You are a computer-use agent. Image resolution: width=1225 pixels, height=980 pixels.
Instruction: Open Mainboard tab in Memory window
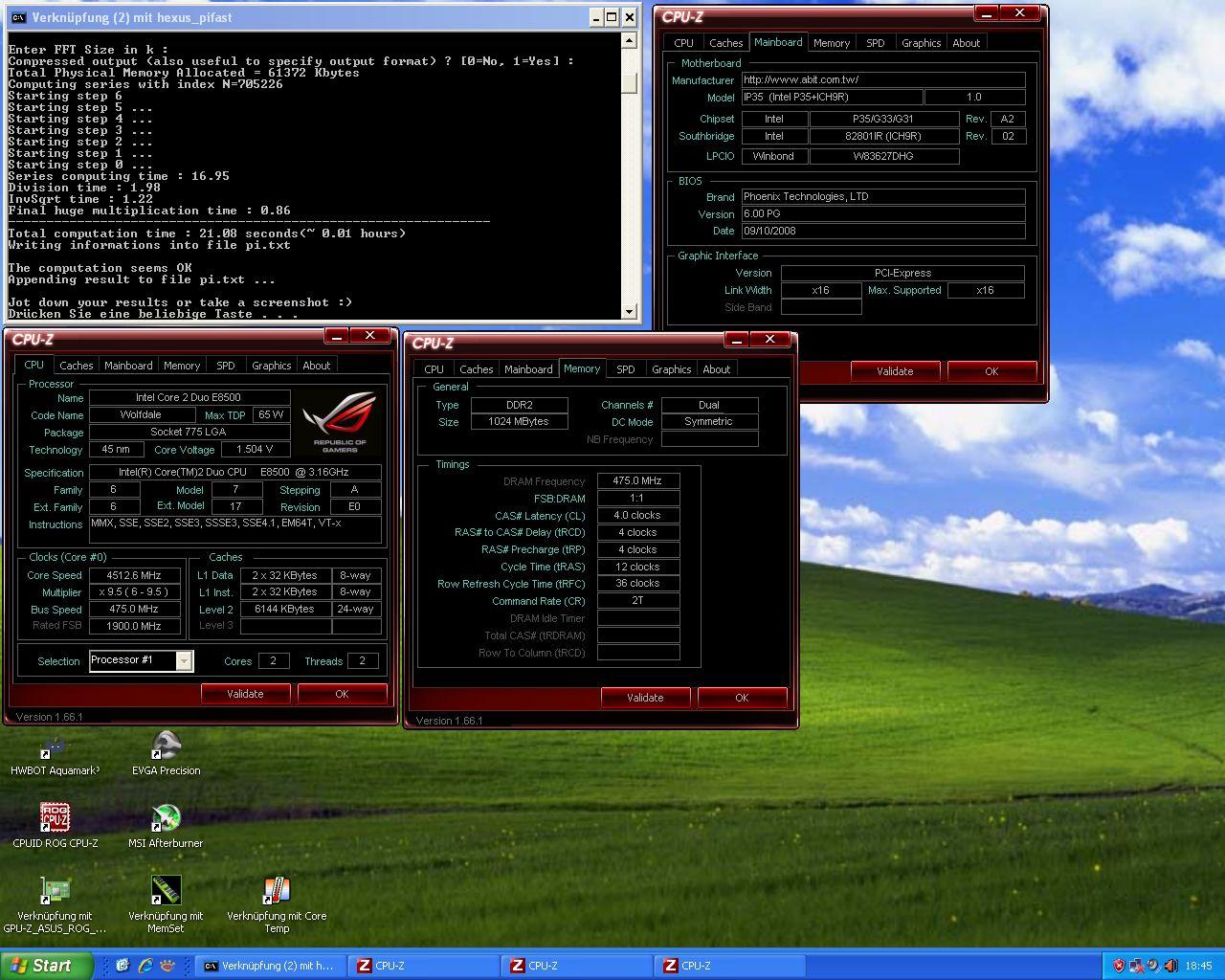(x=528, y=369)
